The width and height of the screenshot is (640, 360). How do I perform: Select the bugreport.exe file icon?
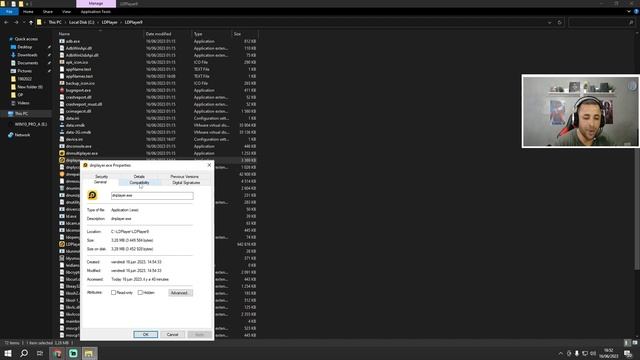62,90
